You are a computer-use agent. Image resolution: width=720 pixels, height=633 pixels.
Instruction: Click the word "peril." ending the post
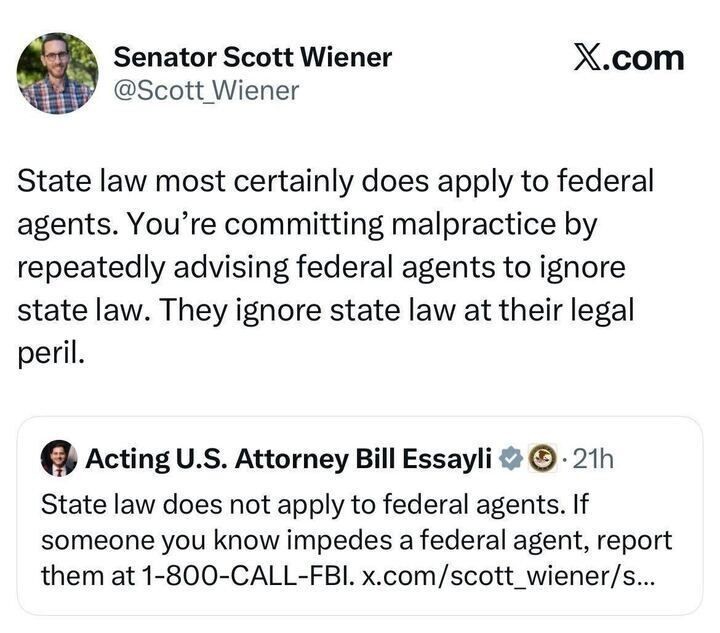tap(52, 353)
